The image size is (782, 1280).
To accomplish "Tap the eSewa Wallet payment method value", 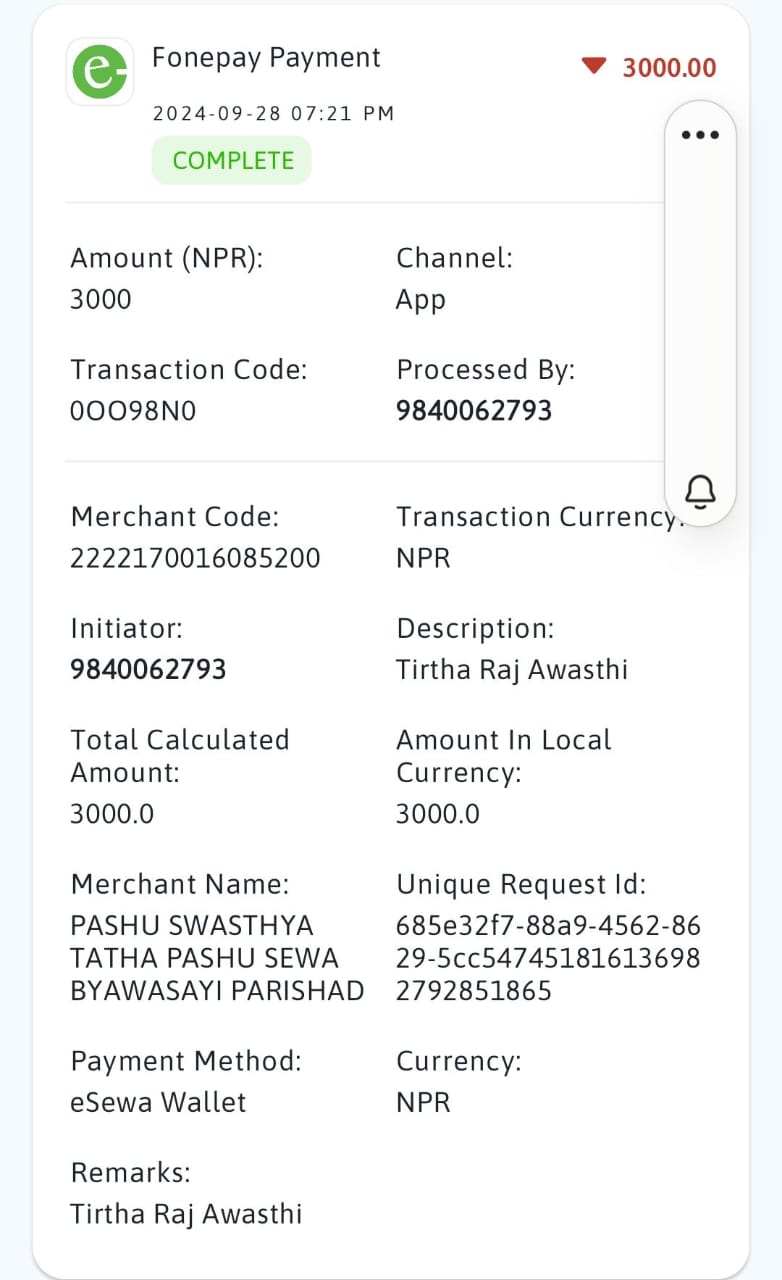I will 158,1103.
